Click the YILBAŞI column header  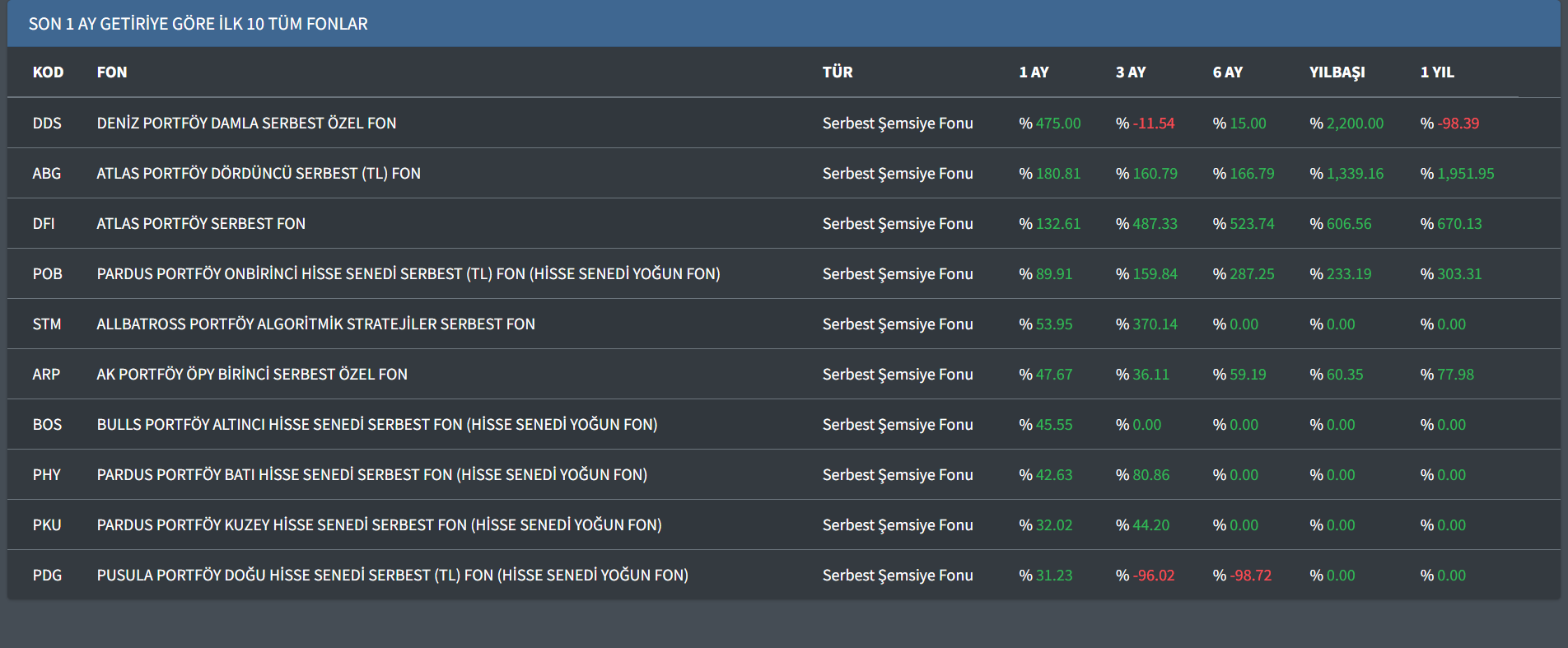1337,72
